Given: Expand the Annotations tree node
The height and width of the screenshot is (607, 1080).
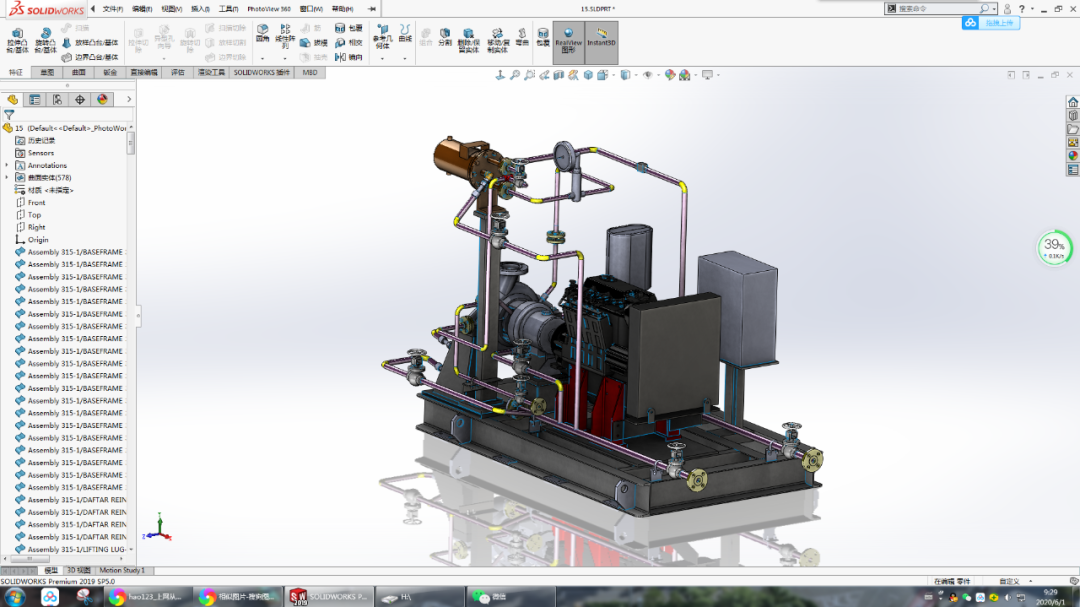Looking at the screenshot, I should click(x=7, y=165).
